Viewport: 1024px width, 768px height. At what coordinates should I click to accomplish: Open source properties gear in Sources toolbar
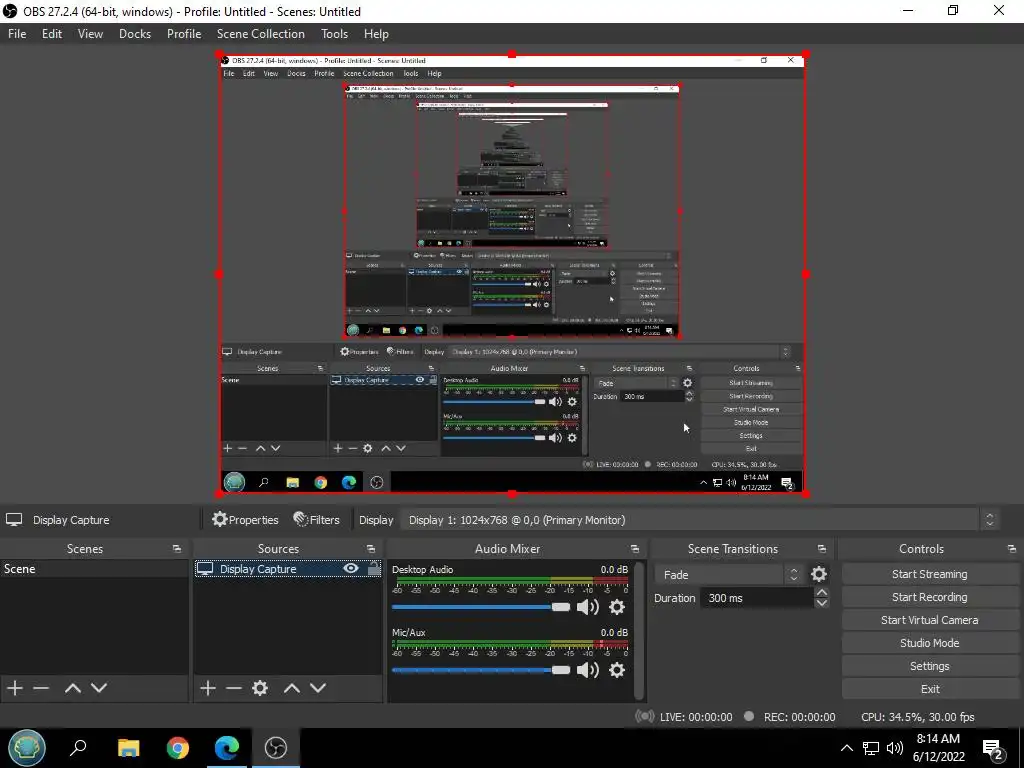[x=260, y=688]
